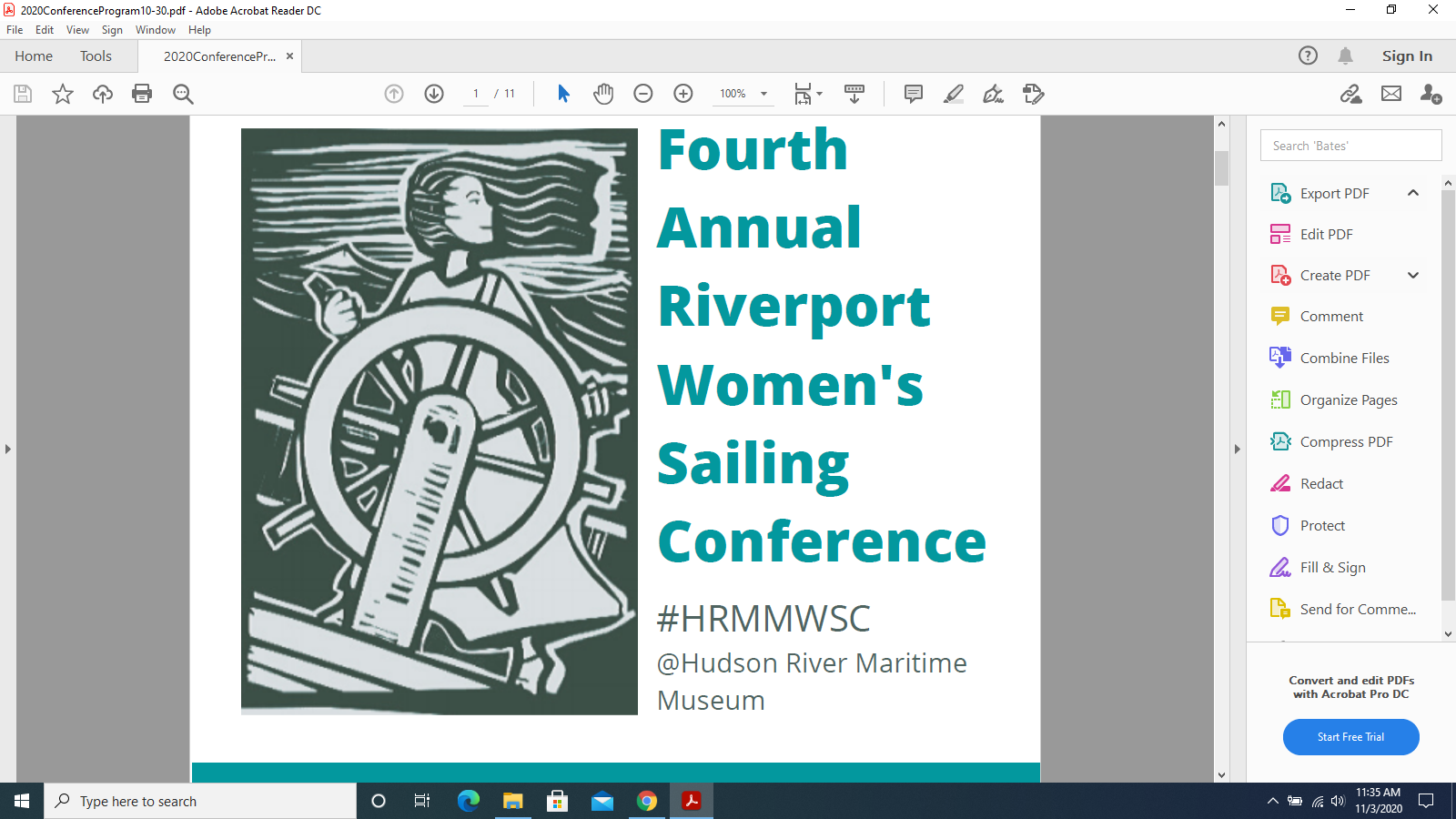1456x819 pixels.
Task: Bookmark document with the star icon
Action: tap(63, 94)
